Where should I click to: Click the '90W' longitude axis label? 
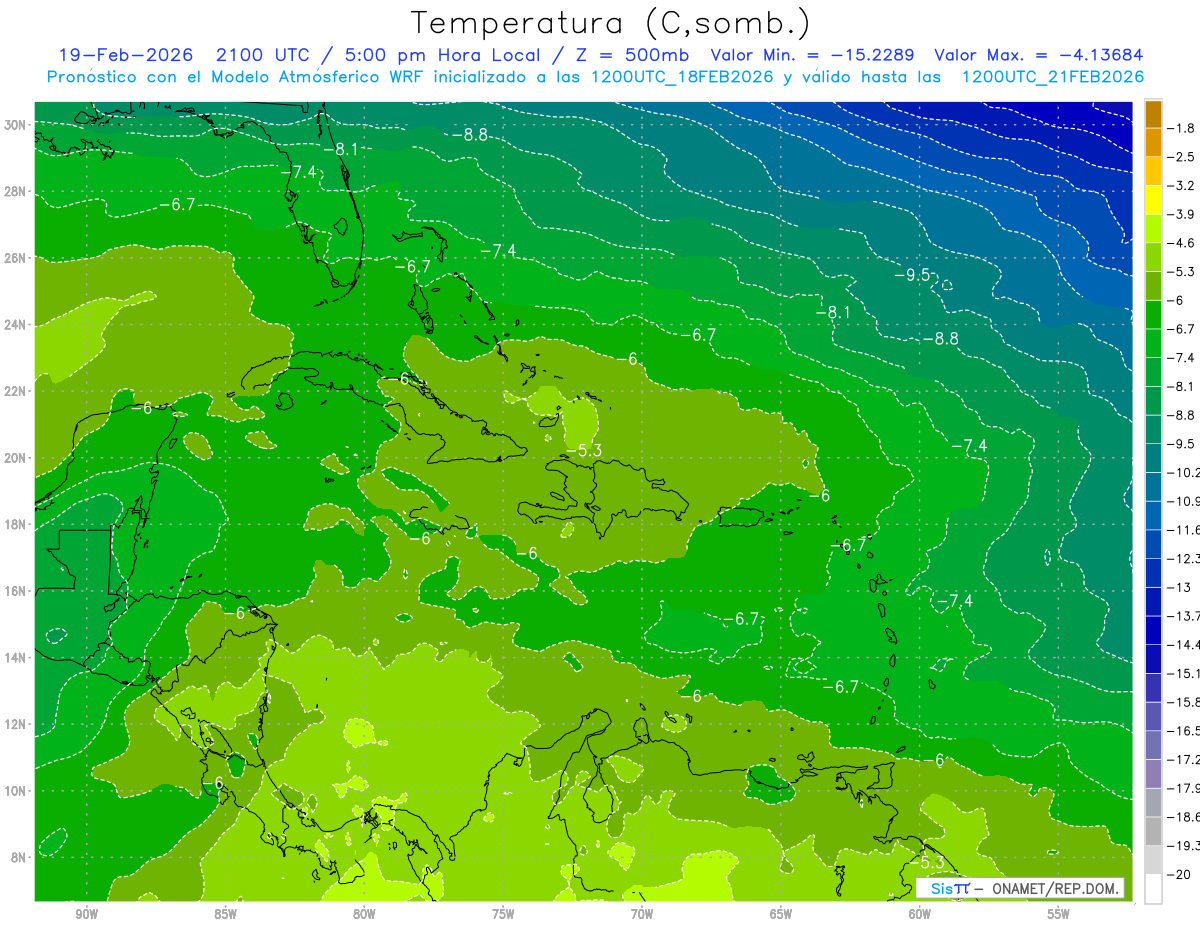point(86,914)
